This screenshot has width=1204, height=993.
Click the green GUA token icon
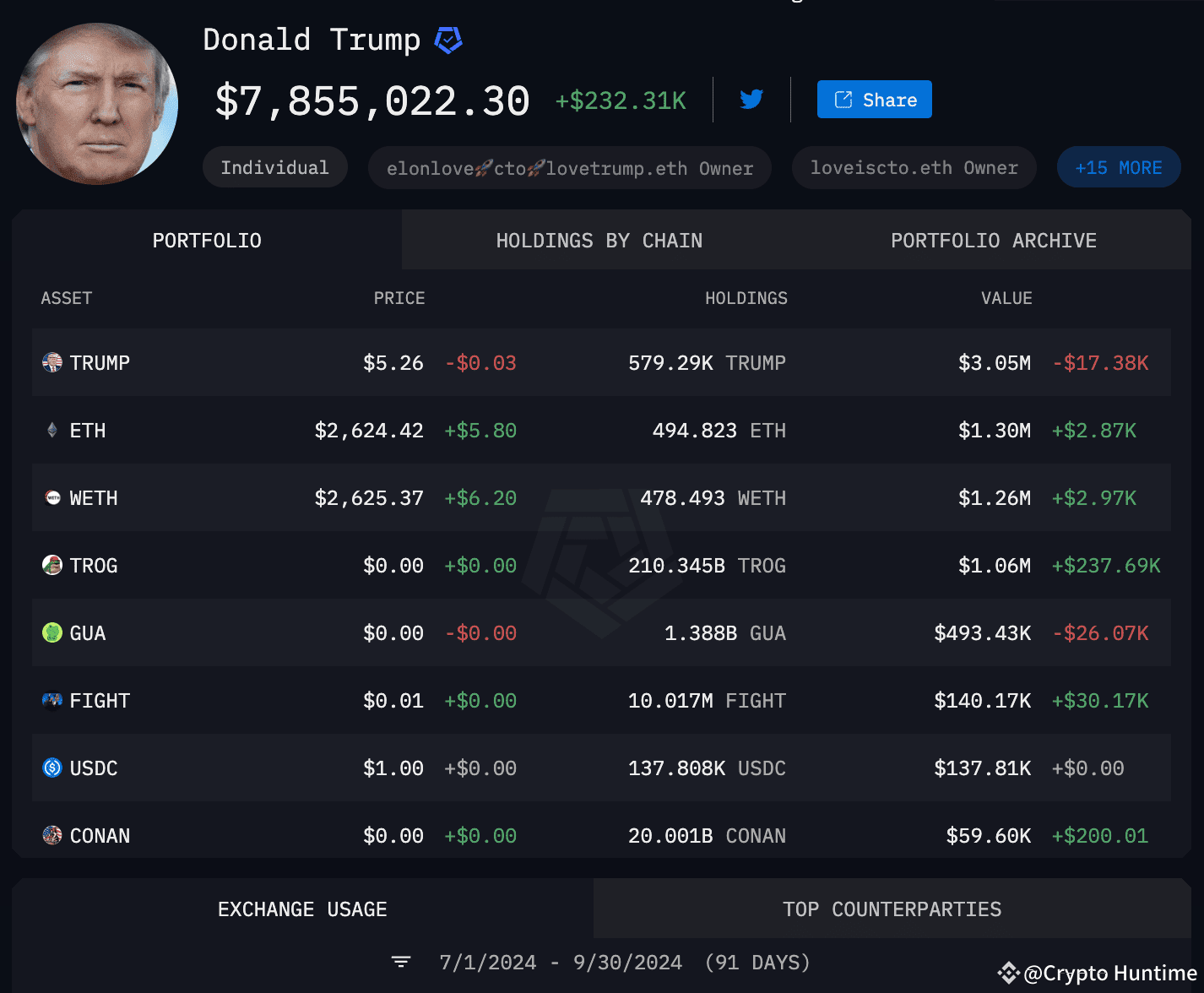click(52, 633)
